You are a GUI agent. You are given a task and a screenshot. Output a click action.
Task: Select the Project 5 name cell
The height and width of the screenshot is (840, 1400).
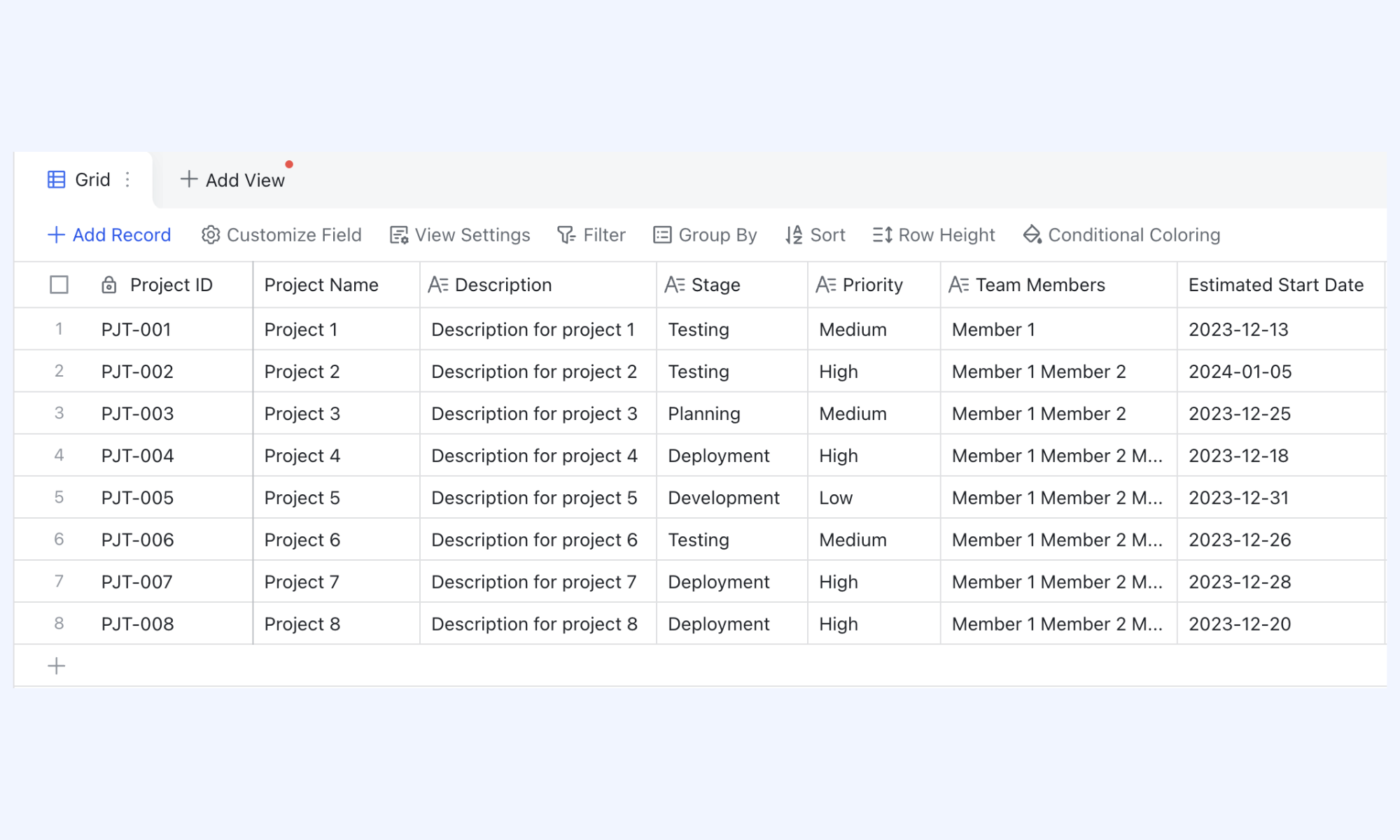pyautogui.click(x=336, y=498)
